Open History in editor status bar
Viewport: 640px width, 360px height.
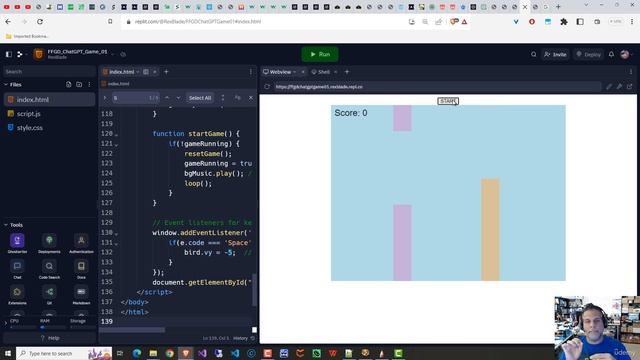[244, 338]
